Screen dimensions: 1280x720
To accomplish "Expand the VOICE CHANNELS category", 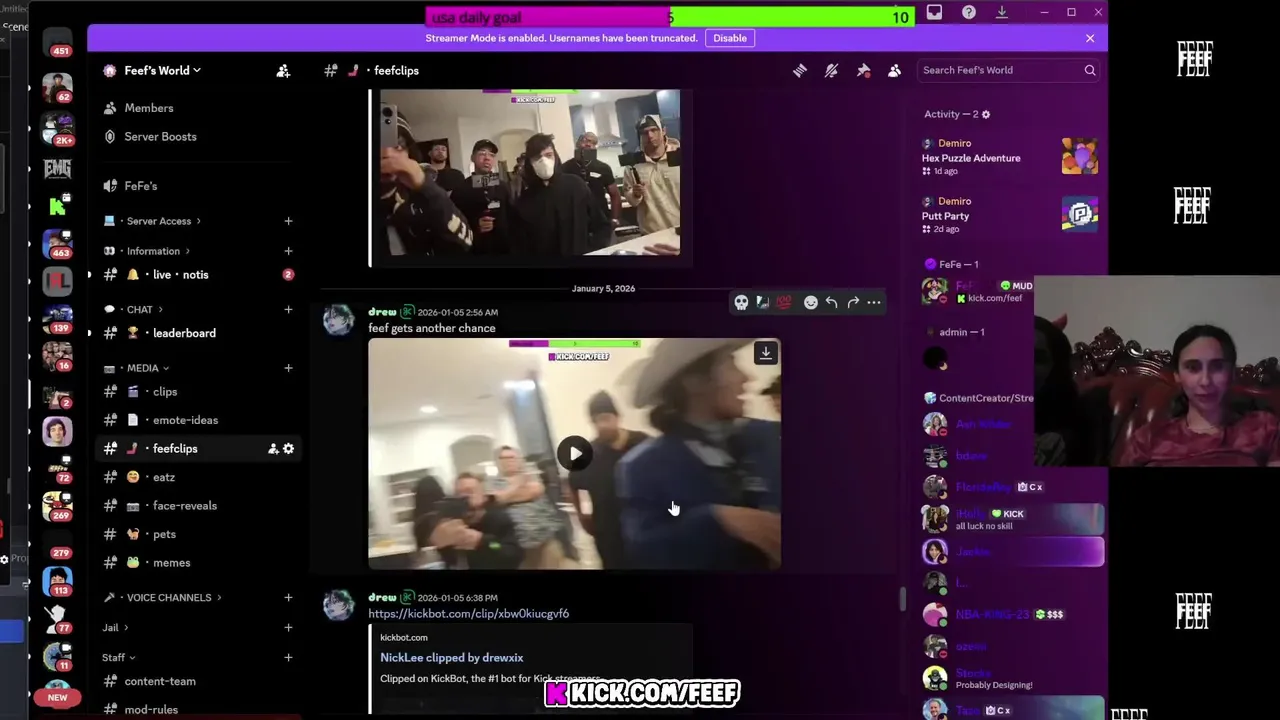I will coord(163,598).
